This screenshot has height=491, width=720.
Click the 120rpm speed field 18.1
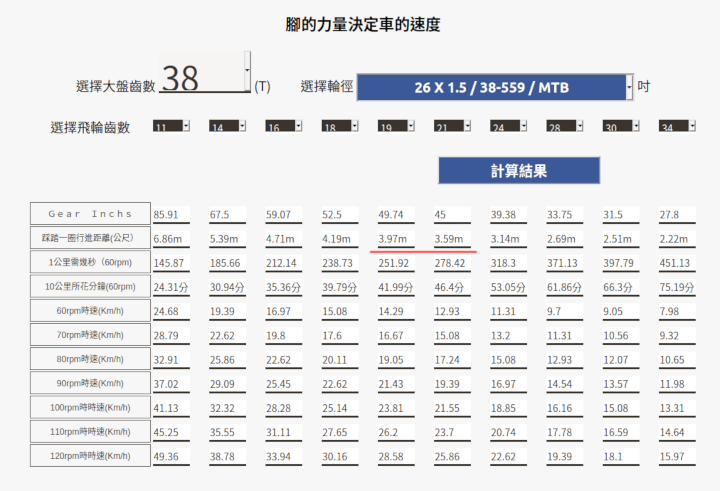[x=621, y=457]
